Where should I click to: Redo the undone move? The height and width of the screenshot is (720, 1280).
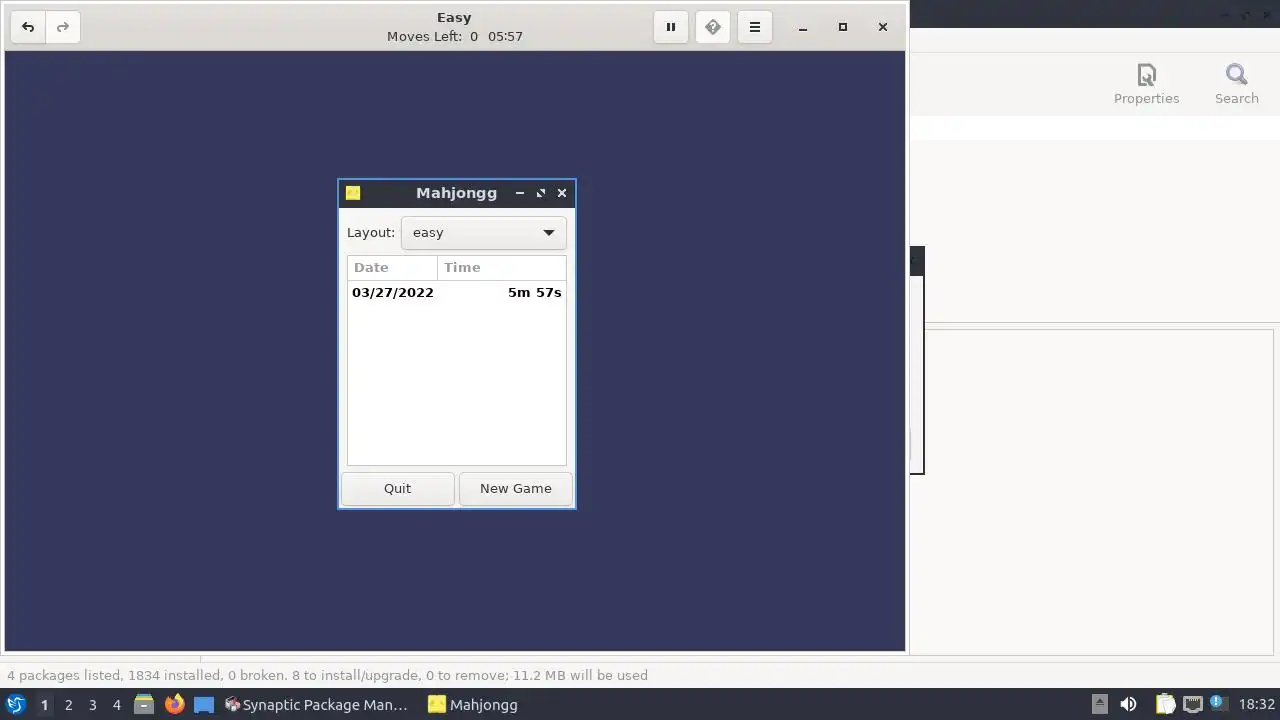point(63,27)
